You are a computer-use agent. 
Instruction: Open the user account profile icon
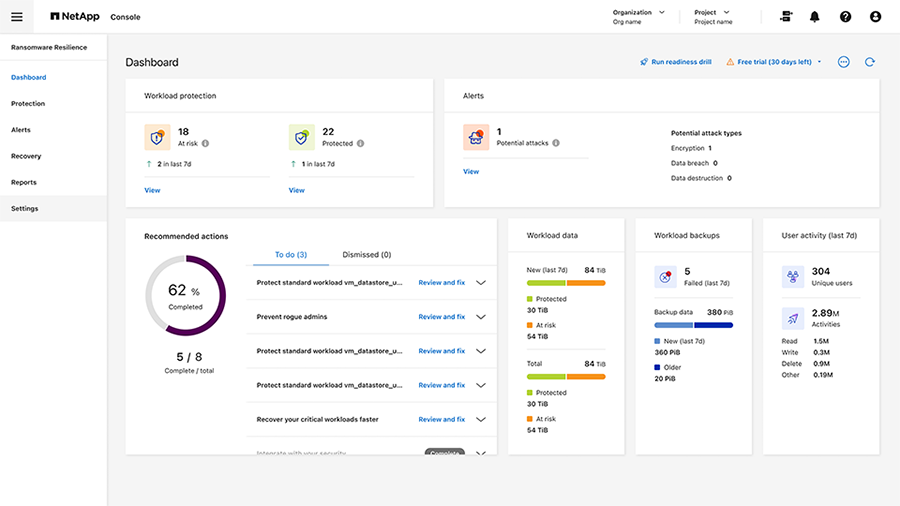pyautogui.click(x=876, y=17)
